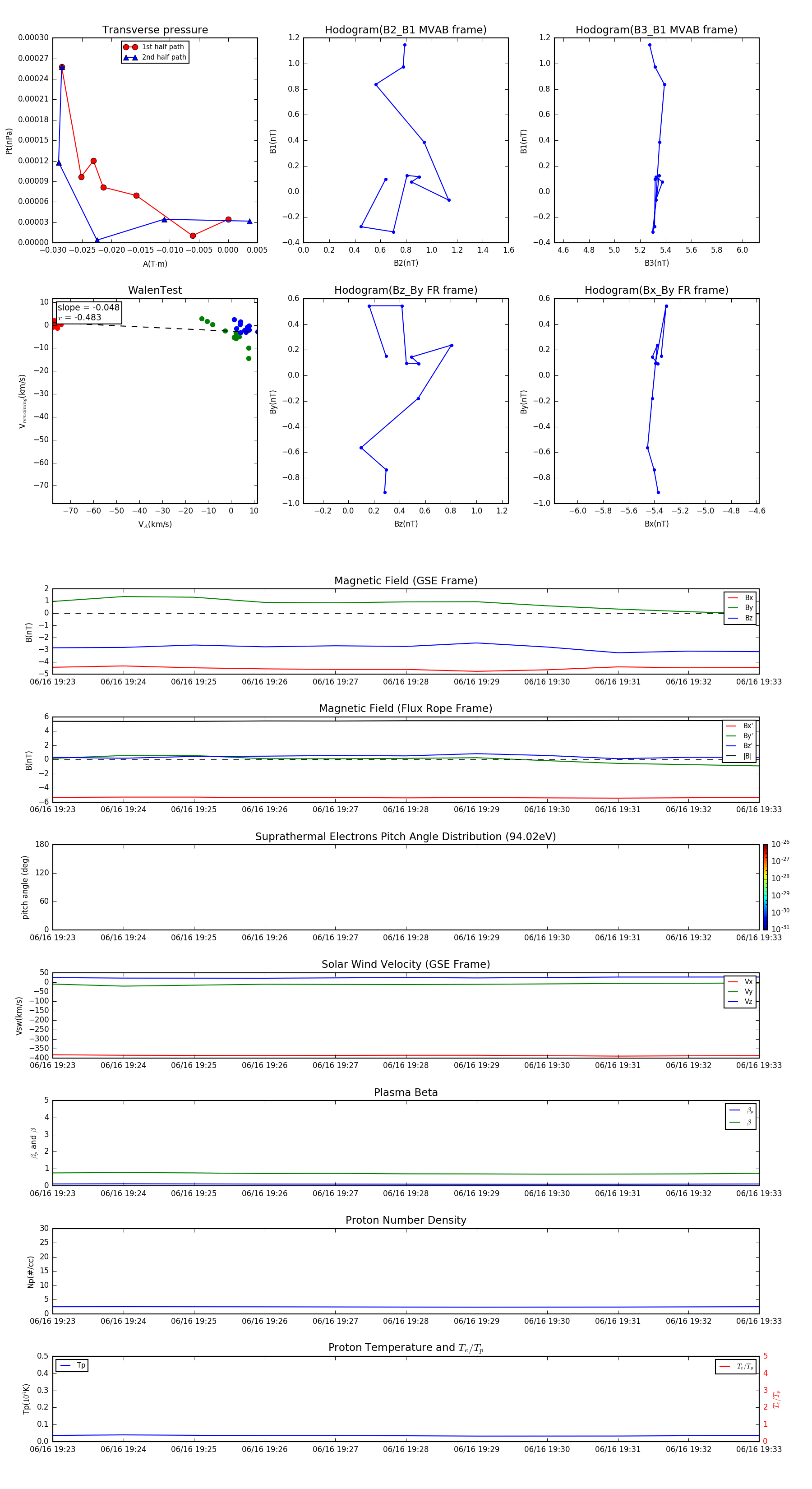This screenshot has height=1489, width=812.
Task: Click the 'B3(nT)' x-axis label
Action: click(x=656, y=263)
